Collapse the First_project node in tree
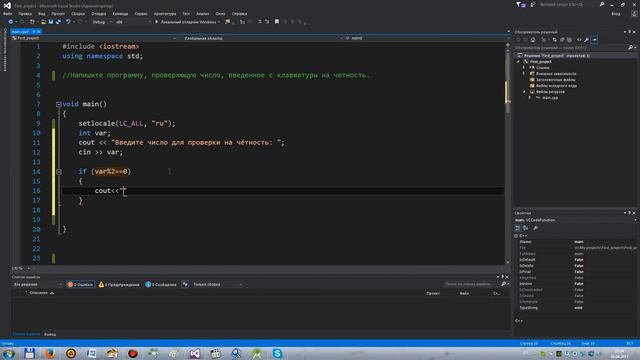 pyautogui.click(x=519, y=62)
